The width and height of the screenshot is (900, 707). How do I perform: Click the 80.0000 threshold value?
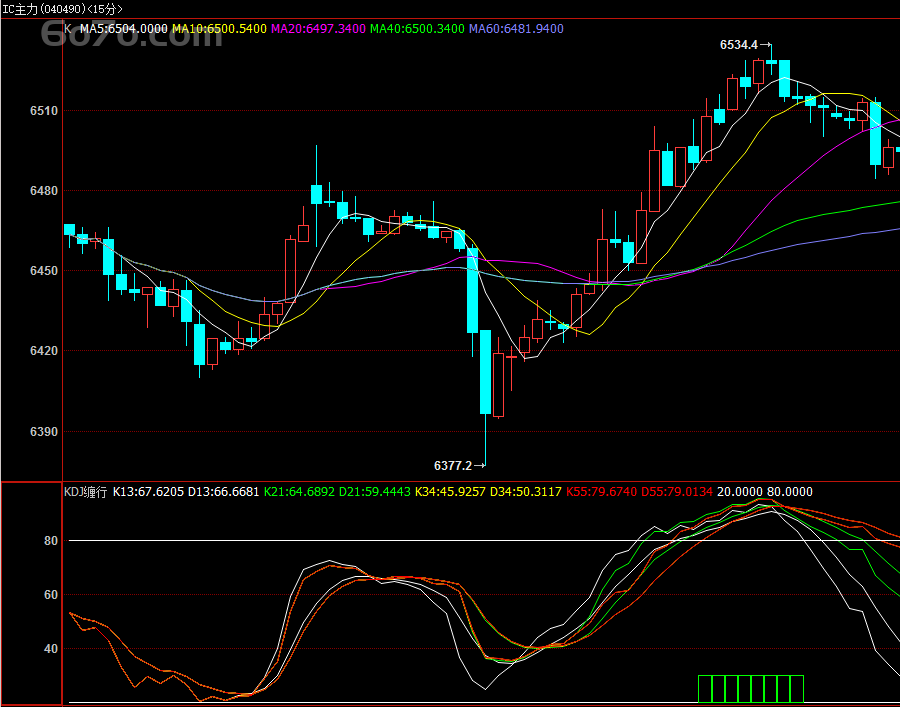[790, 492]
